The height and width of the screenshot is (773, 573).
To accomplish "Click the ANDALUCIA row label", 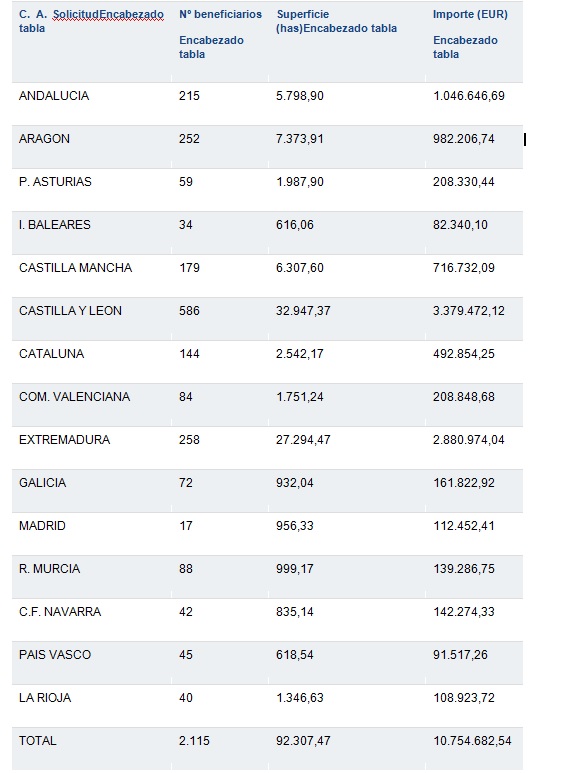I will 54,96.
